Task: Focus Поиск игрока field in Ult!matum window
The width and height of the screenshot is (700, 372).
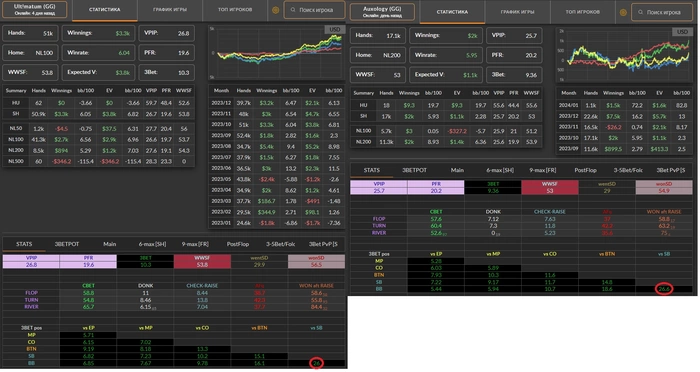Action: (x=314, y=10)
